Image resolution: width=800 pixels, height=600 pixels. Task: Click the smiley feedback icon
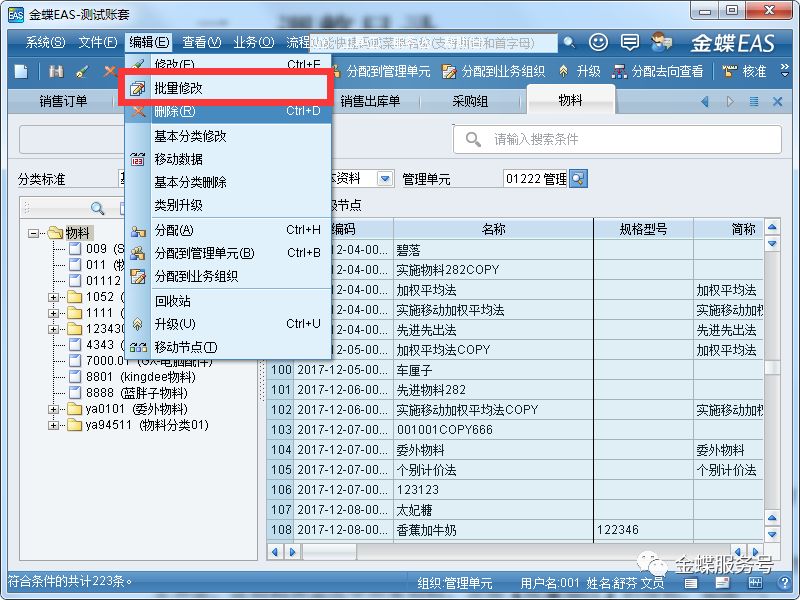598,42
